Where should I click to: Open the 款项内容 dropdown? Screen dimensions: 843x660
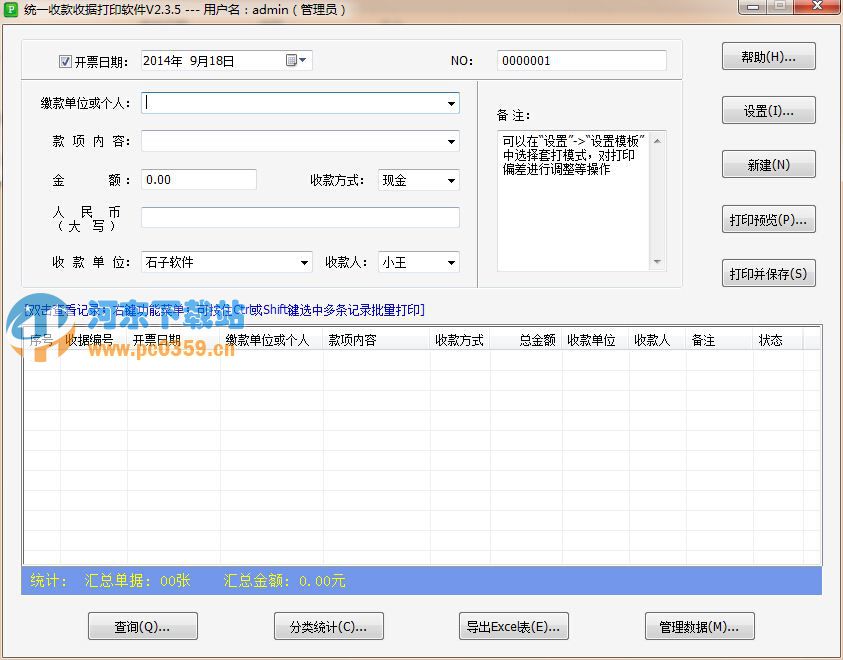[451, 139]
